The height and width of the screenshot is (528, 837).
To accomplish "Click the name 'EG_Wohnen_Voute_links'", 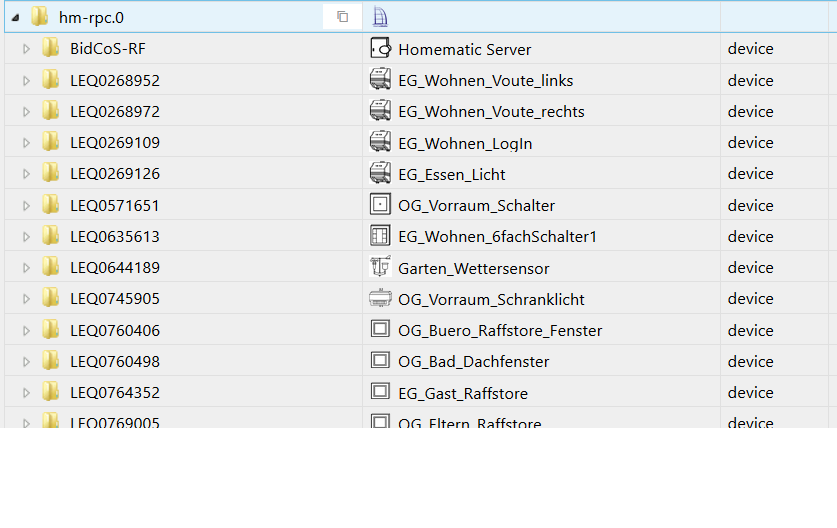I will click(486, 81).
